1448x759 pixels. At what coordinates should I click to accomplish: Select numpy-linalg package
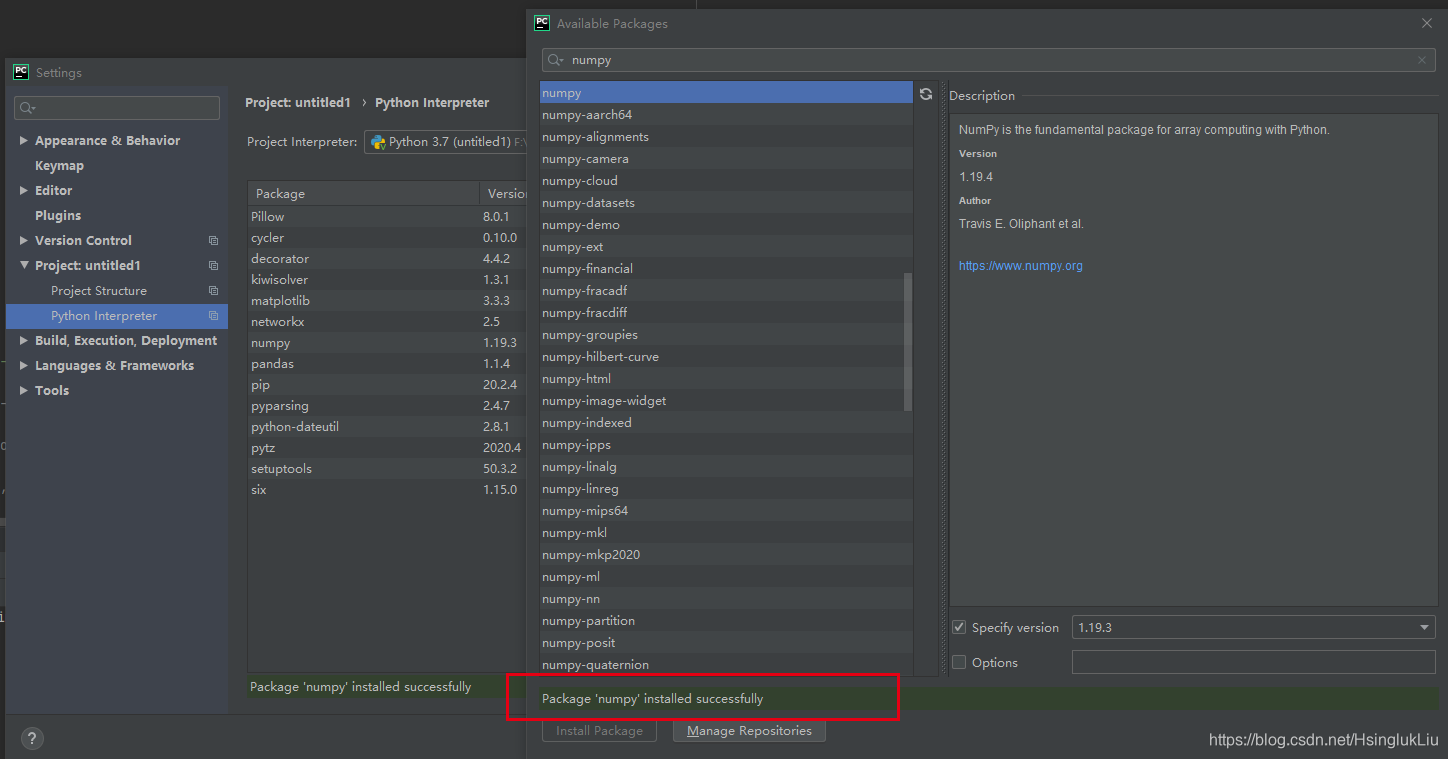(x=726, y=467)
